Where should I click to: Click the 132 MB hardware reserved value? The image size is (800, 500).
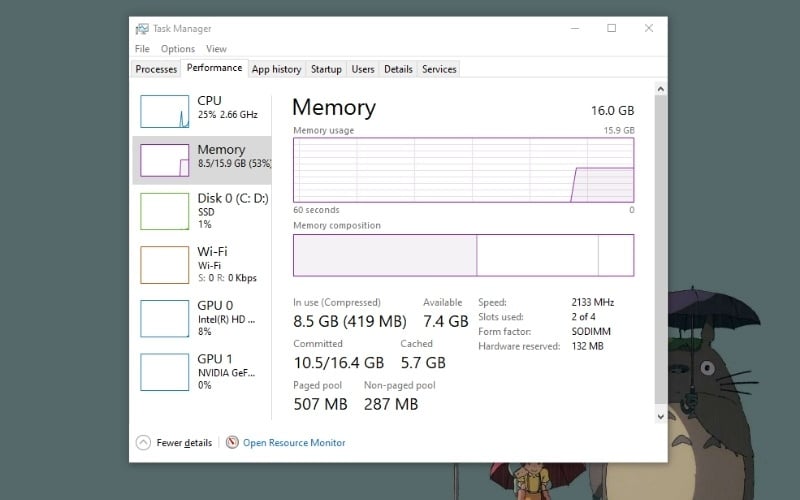587,346
